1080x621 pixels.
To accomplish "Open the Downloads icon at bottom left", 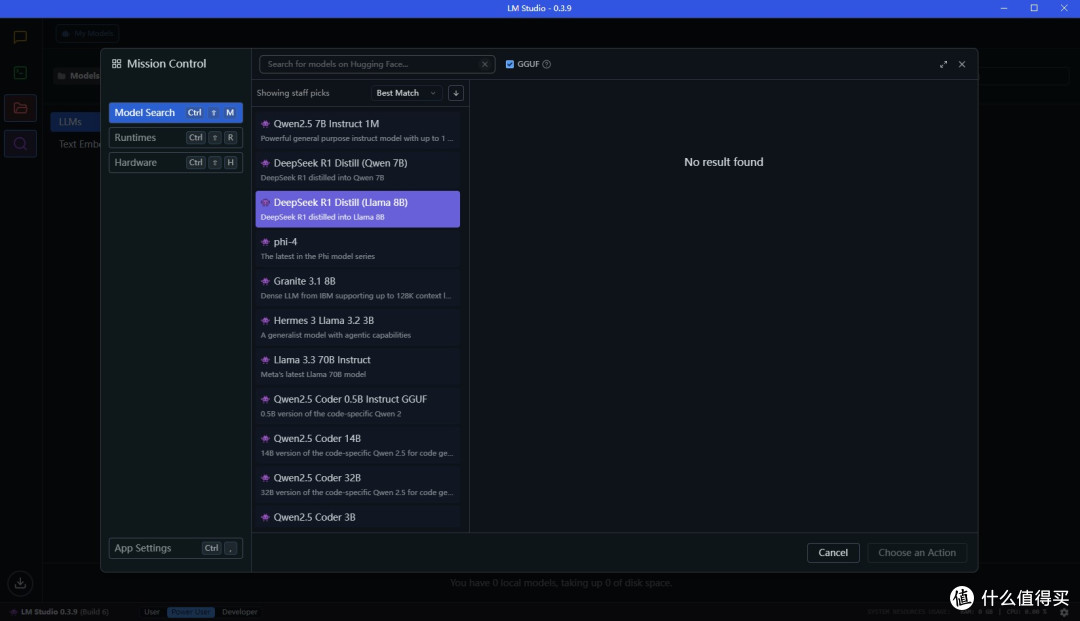I will click(x=20, y=583).
